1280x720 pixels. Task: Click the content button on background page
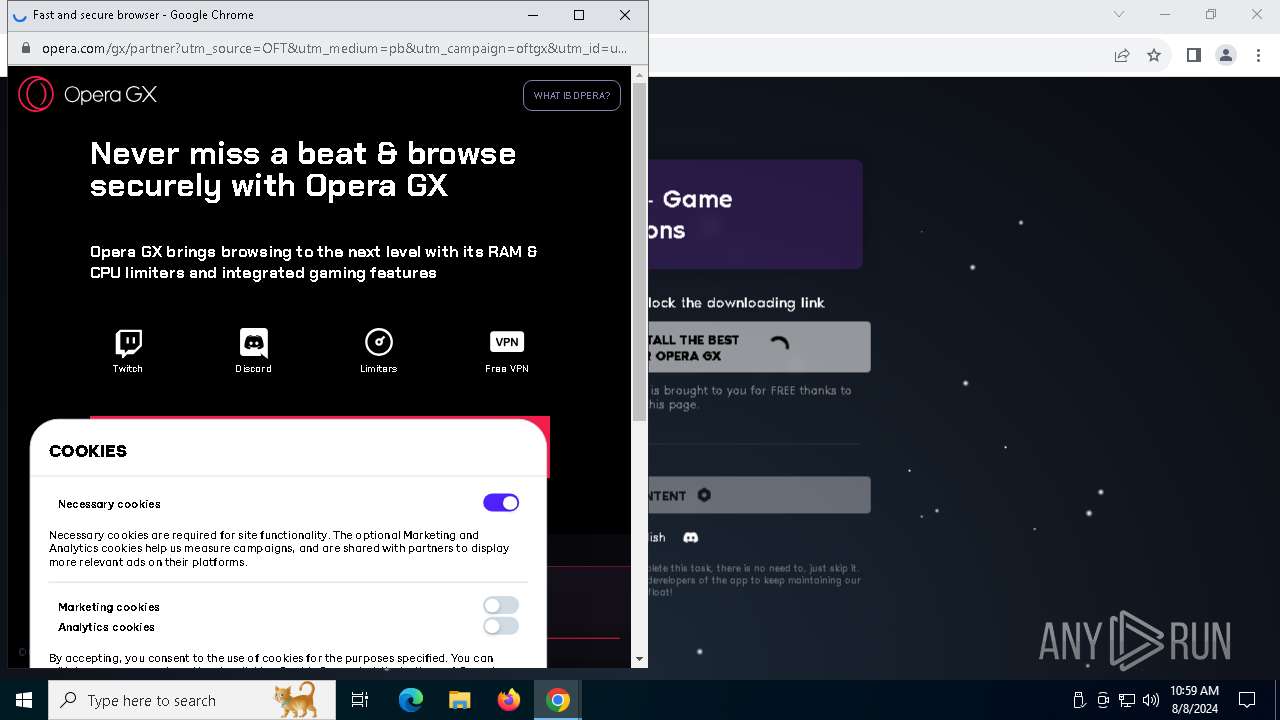coord(759,495)
